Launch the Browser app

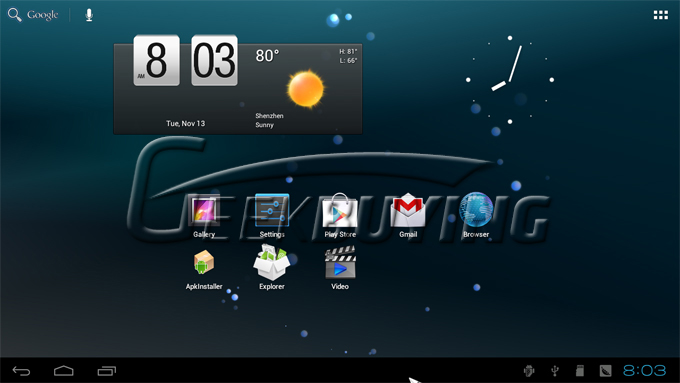click(x=476, y=216)
